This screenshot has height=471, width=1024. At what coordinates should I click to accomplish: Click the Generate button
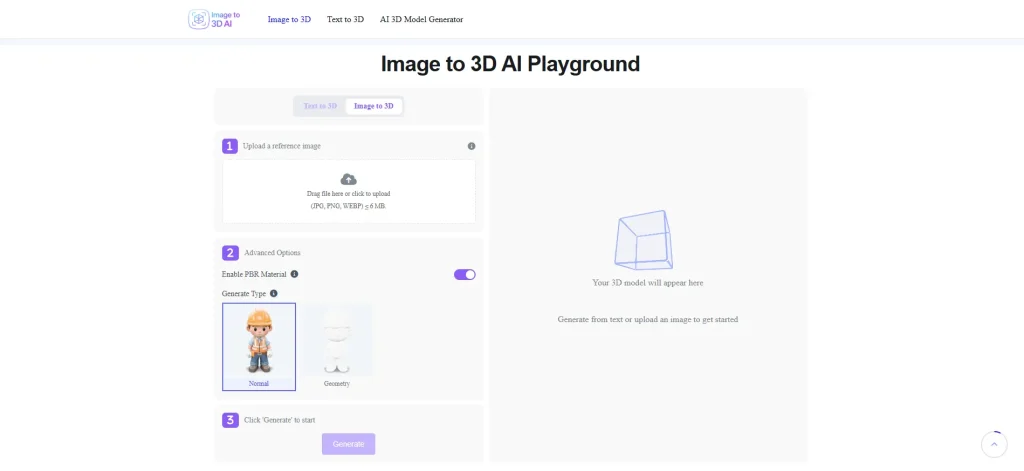tap(349, 444)
